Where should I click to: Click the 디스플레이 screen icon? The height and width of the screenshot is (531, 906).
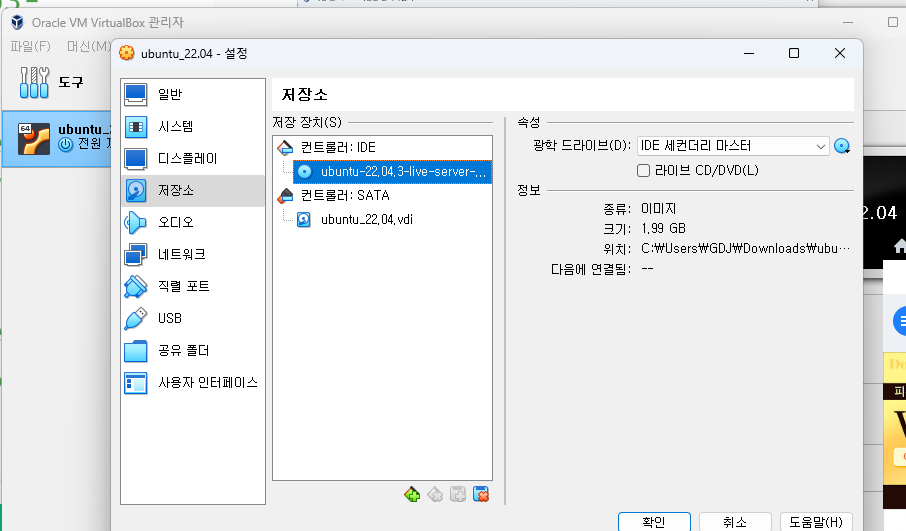(136, 159)
